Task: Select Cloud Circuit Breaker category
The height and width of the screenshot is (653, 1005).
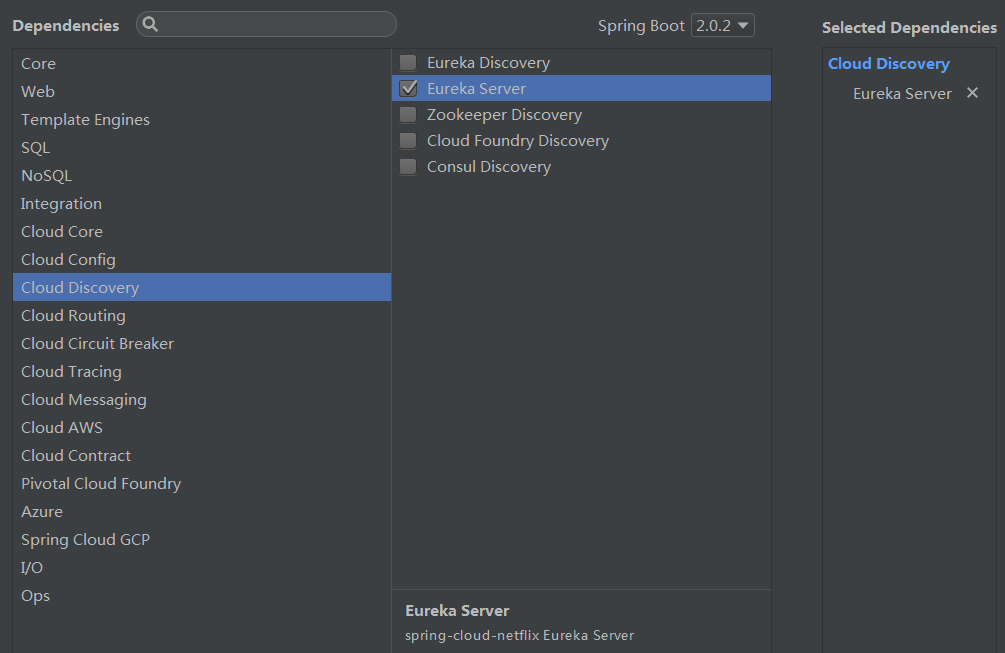Action: click(202, 343)
